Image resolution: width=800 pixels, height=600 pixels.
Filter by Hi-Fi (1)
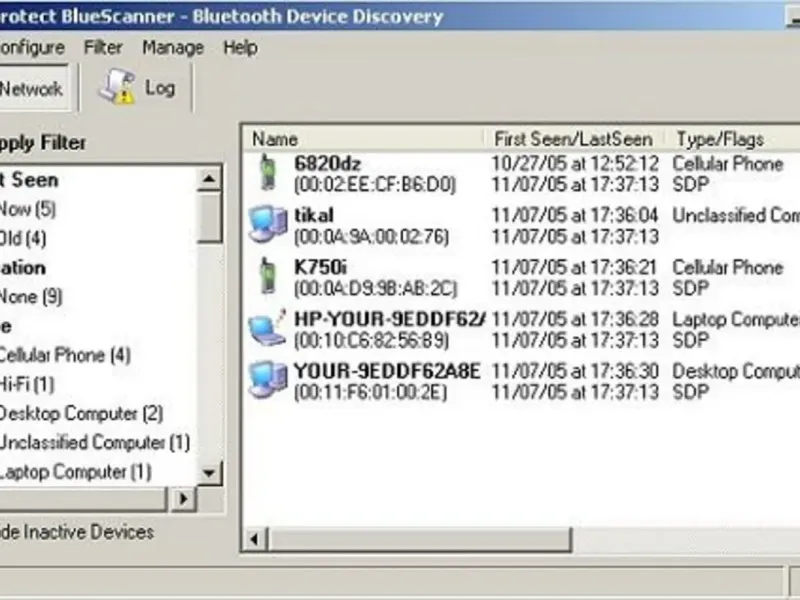pos(27,384)
